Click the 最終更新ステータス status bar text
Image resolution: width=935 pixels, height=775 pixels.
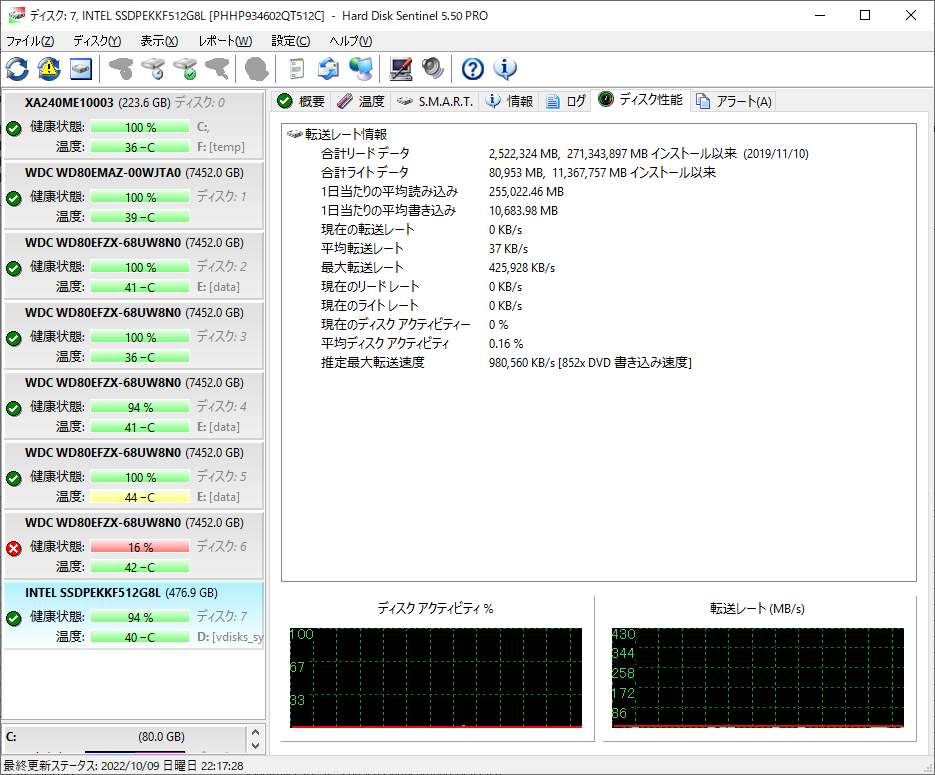click(x=123, y=766)
